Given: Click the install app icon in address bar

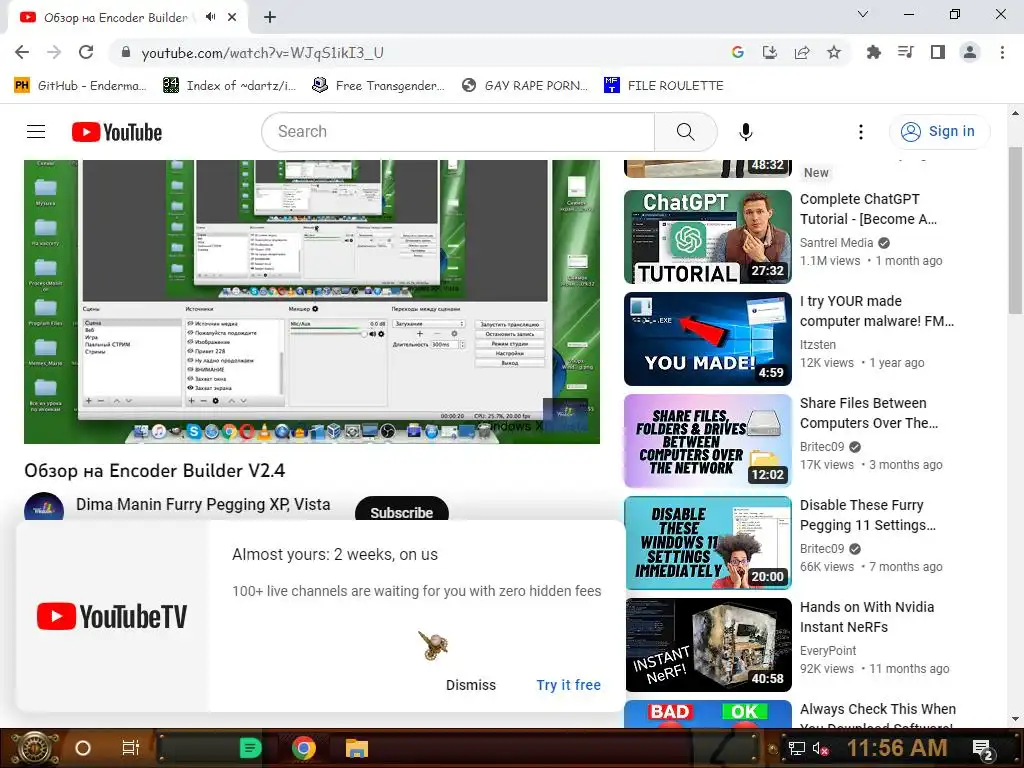Looking at the screenshot, I should [770, 52].
